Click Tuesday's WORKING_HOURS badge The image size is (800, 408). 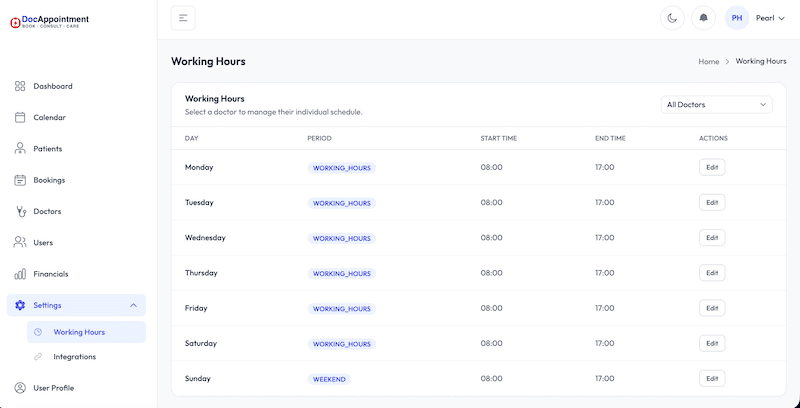pyautogui.click(x=342, y=203)
